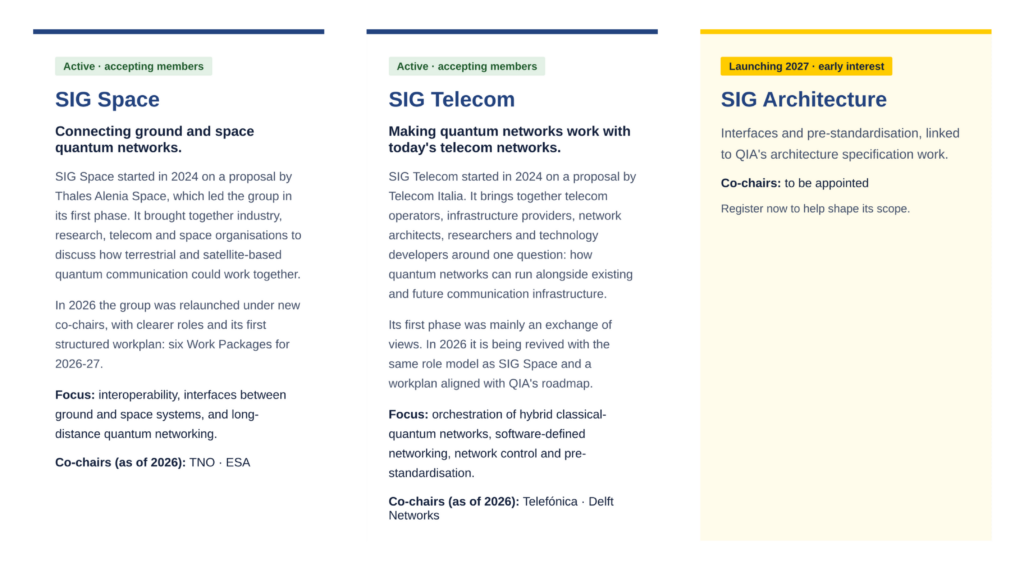Click the "SIG Telecom" card heading
The height and width of the screenshot is (576, 1024).
[451, 99]
